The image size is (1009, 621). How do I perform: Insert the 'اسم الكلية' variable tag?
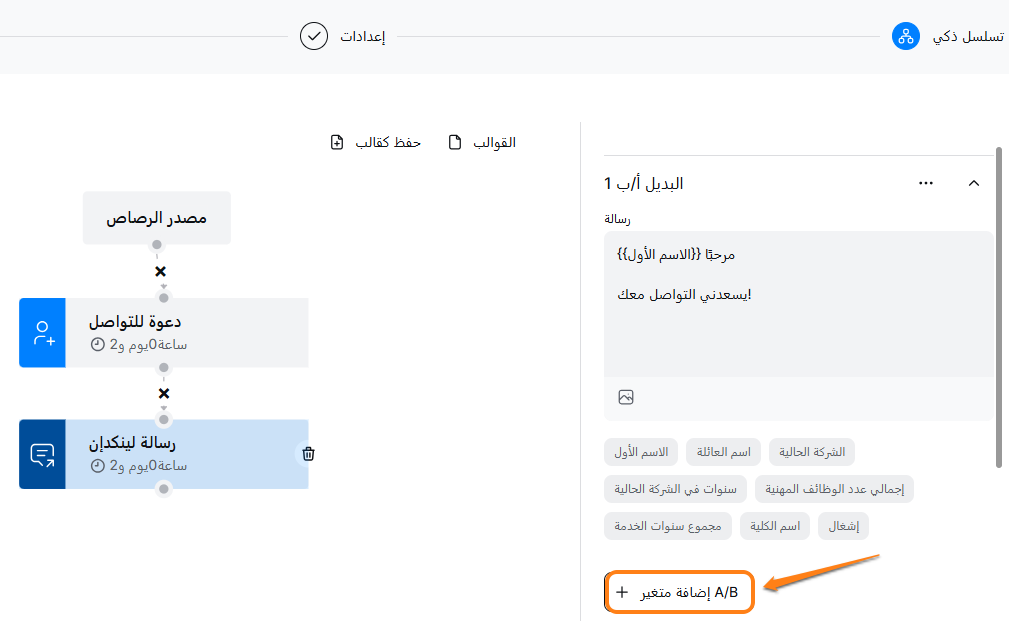point(775,526)
